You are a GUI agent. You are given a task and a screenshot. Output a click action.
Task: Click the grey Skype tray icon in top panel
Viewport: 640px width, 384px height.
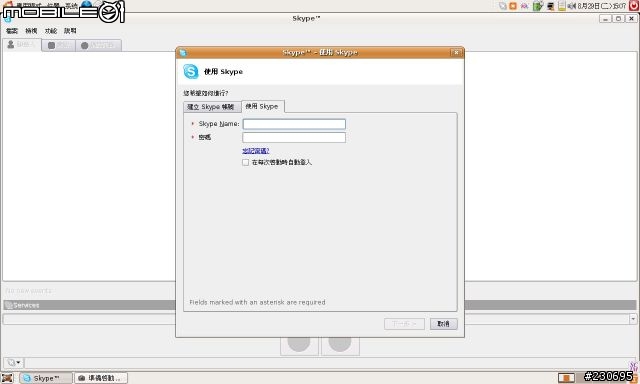point(503,6)
